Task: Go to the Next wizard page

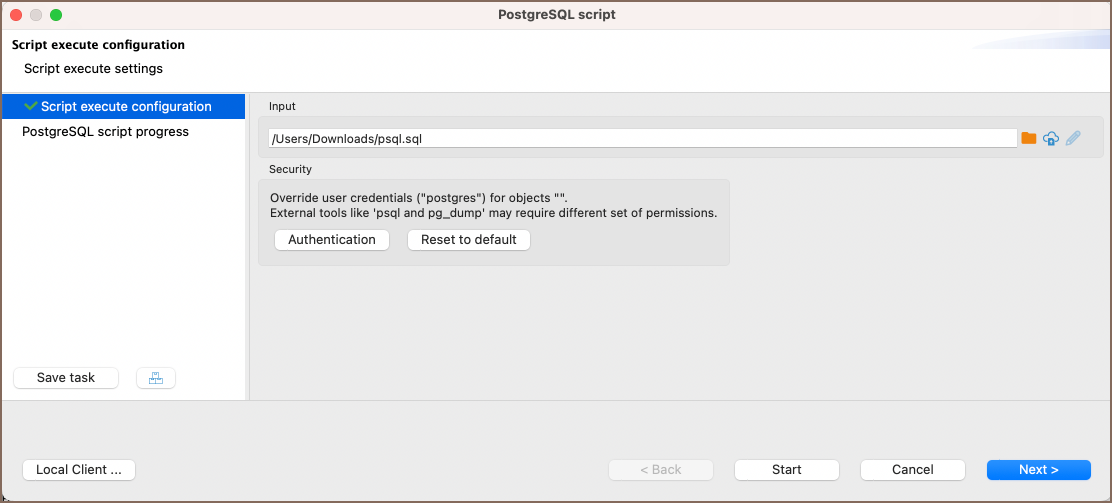Action: (x=1039, y=470)
